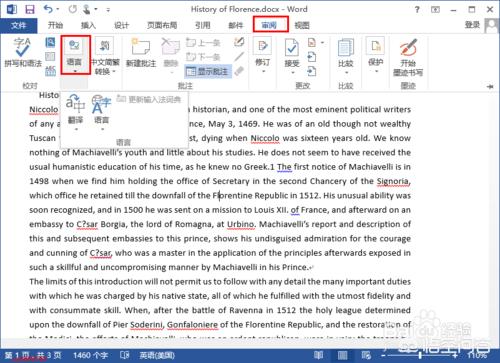The width and height of the screenshot is (500, 363).
Task: Switch to web layout view in status bar
Action: [366, 355]
